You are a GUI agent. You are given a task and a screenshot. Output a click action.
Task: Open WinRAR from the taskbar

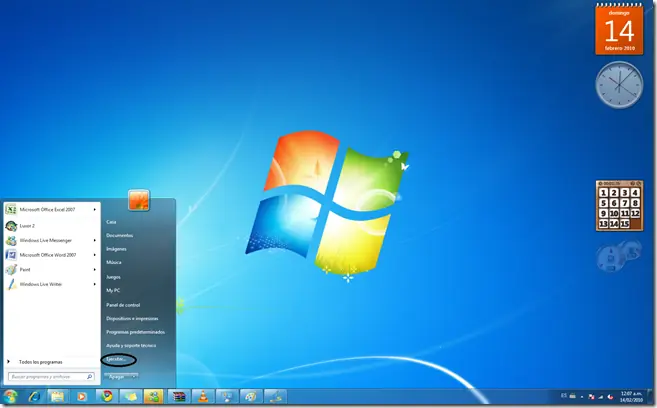[x=179, y=396]
